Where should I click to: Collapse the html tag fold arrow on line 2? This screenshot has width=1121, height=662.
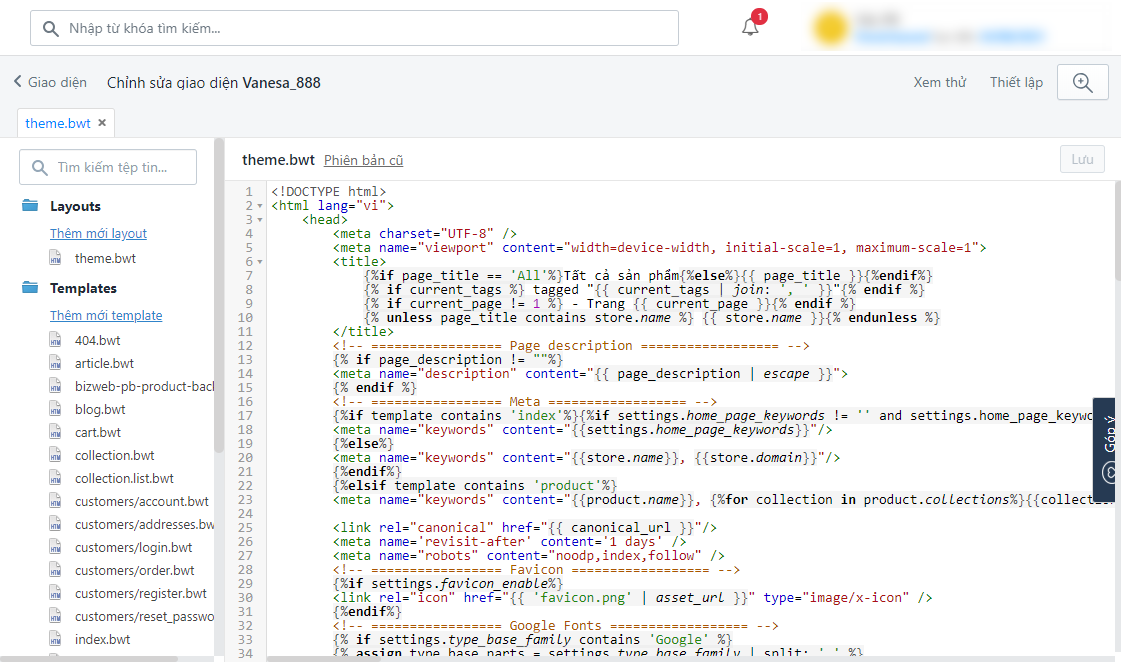point(260,206)
